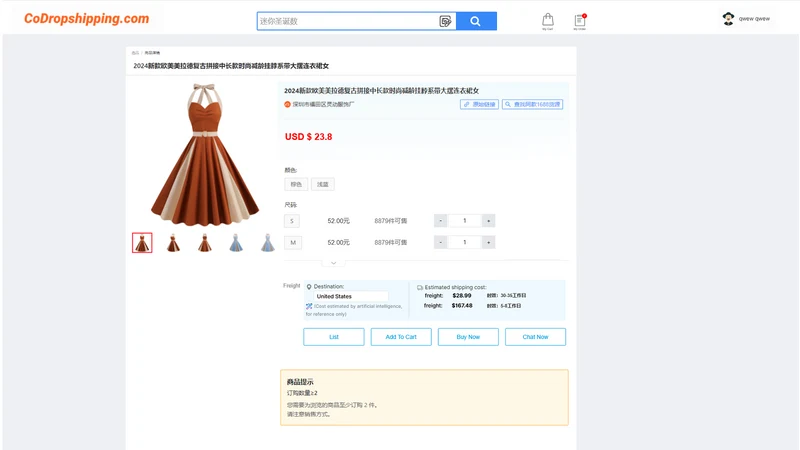Click the estimated shipping cost truck icon
The width and height of the screenshot is (800, 450).
[420, 287]
